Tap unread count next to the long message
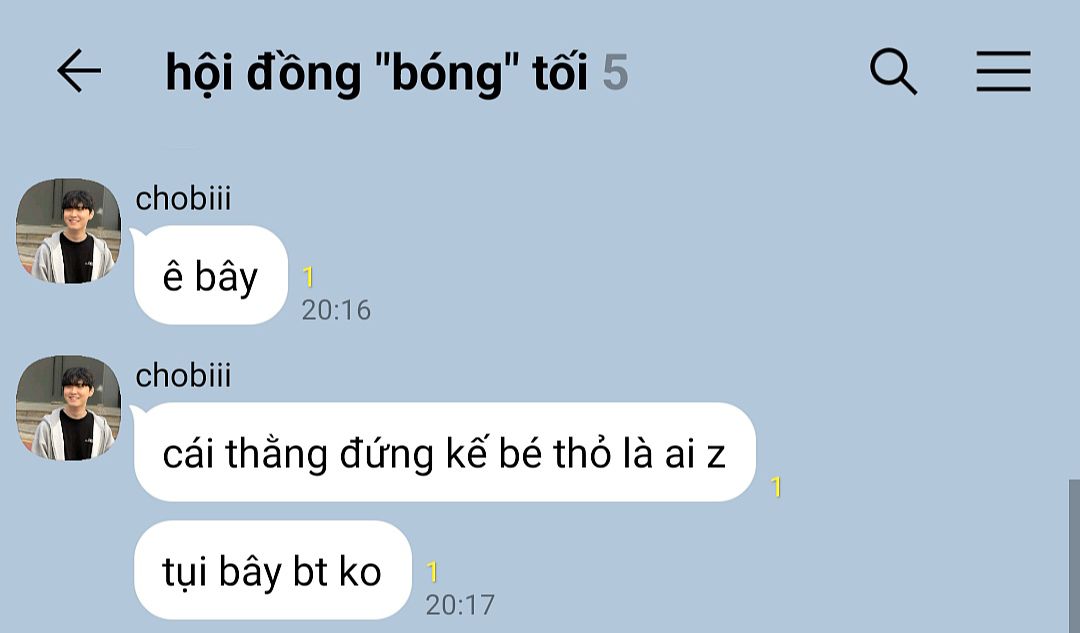 pyautogui.click(x=776, y=487)
